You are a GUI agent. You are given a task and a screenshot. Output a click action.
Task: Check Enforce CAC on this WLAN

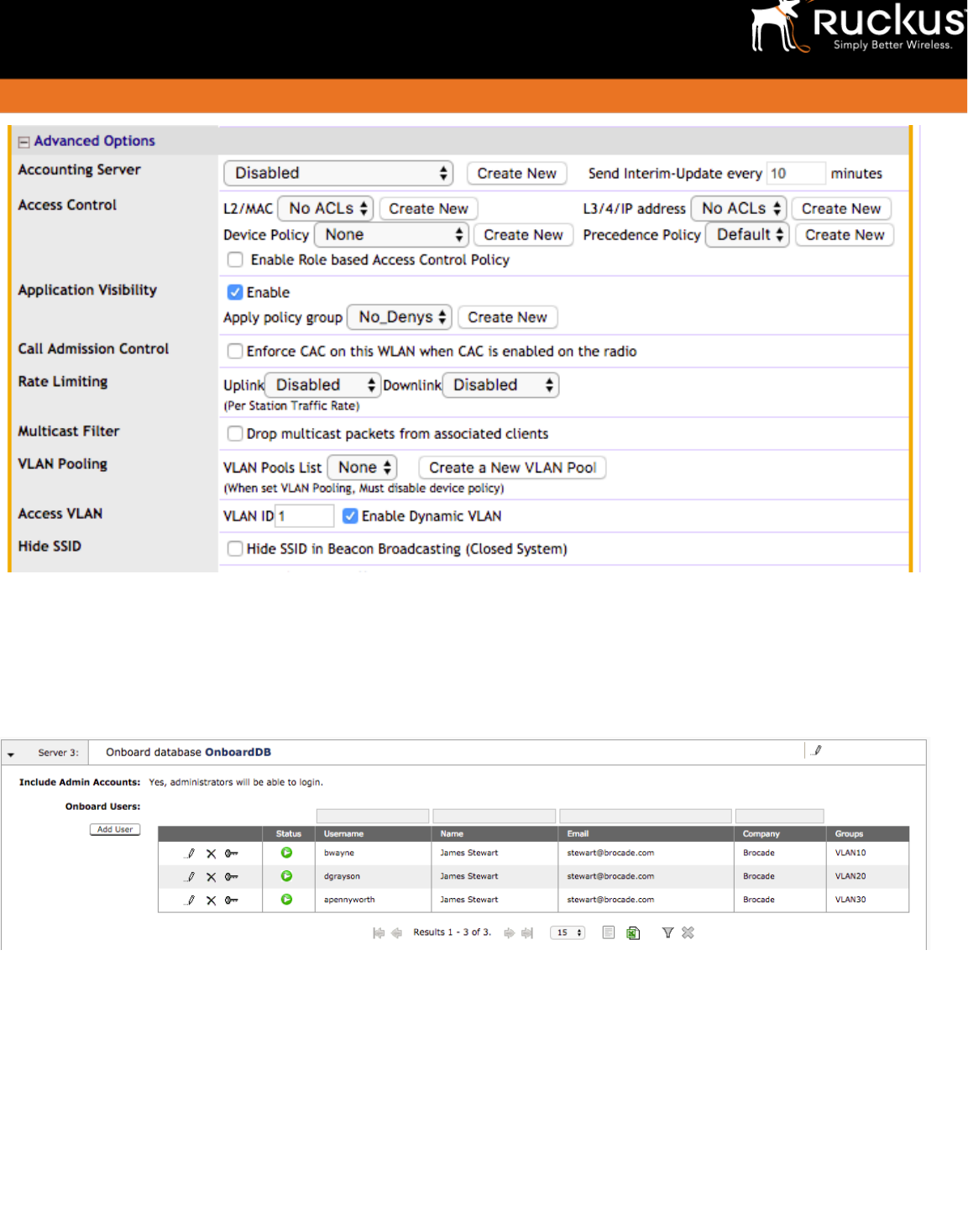point(236,351)
